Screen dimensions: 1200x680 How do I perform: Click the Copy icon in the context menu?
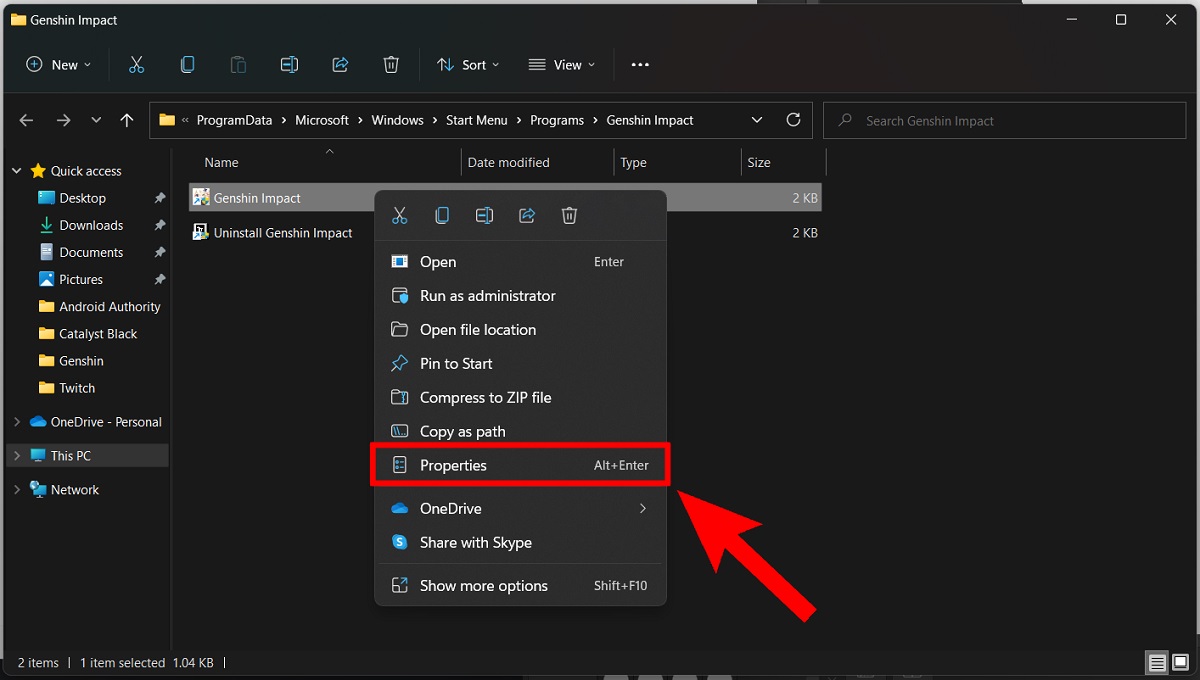click(x=442, y=215)
